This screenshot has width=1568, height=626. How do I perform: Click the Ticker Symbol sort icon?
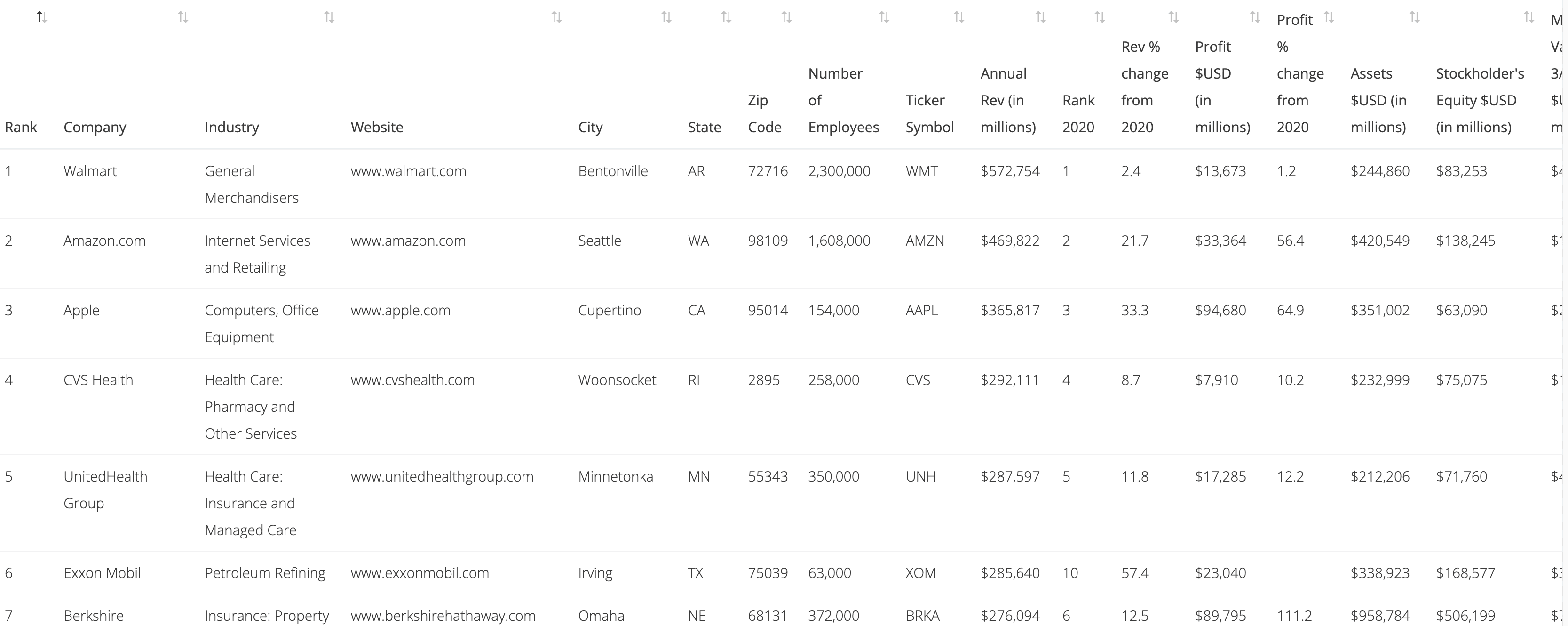coord(958,17)
